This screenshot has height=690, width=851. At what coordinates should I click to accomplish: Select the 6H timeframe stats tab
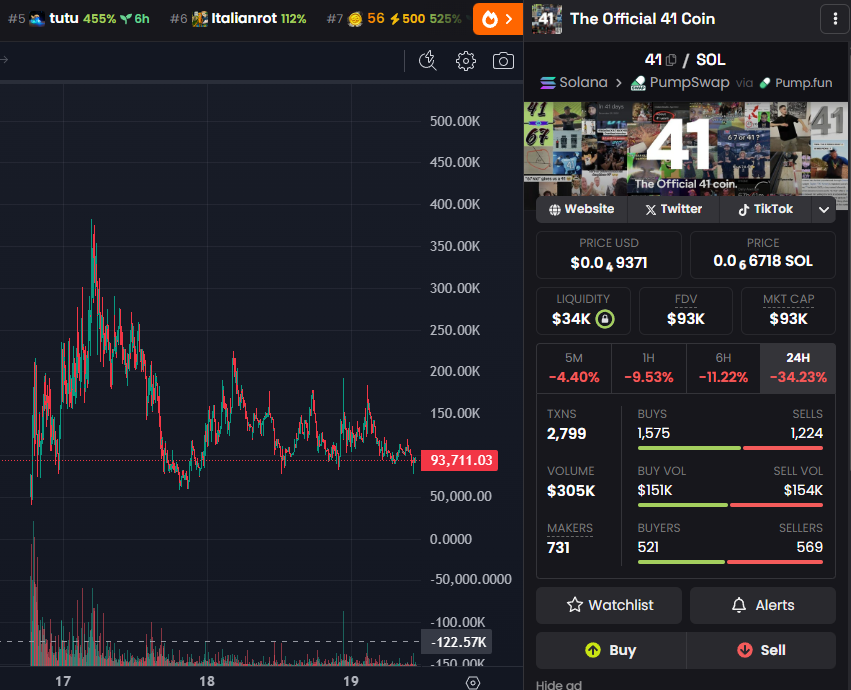click(x=723, y=368)
